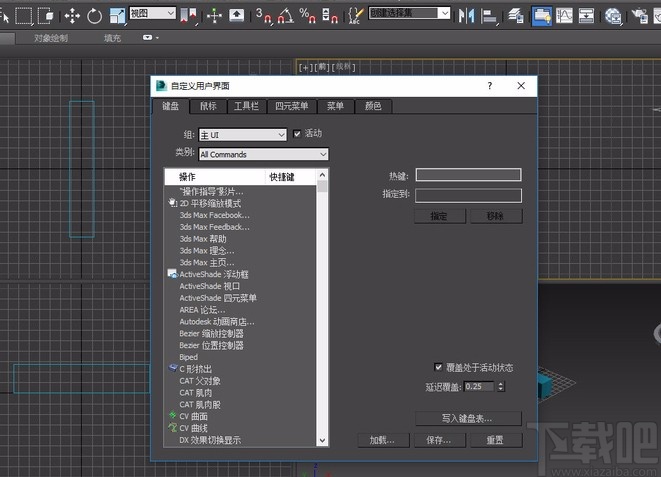Activate the Select and Rotate tool

[94, 16]
